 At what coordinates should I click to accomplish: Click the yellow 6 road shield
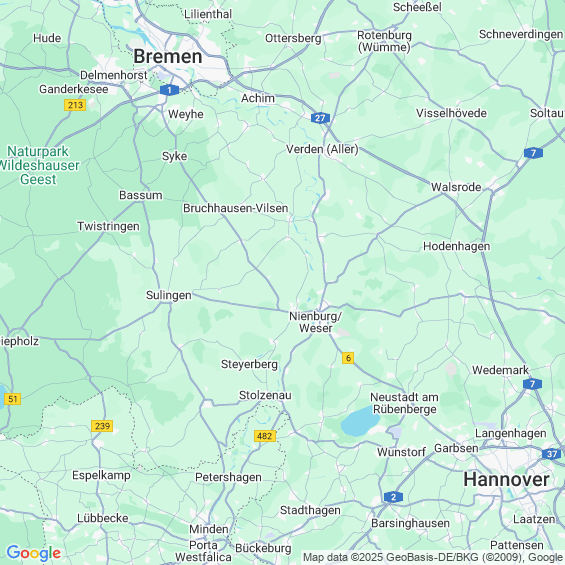[x=348, y=358]
